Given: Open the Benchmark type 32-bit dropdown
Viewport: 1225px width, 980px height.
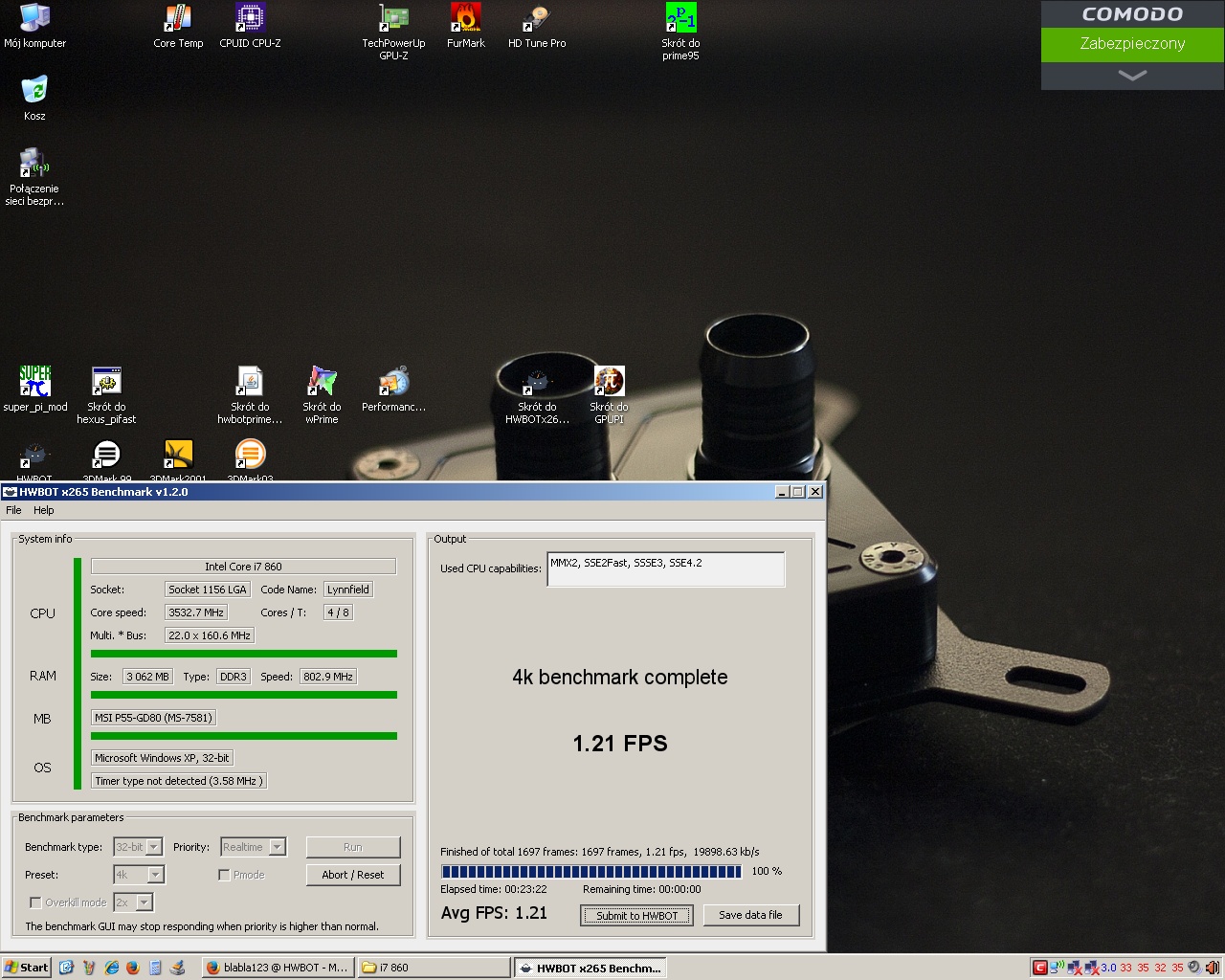Looking at the screenshot, I should [x=138, y=847].
